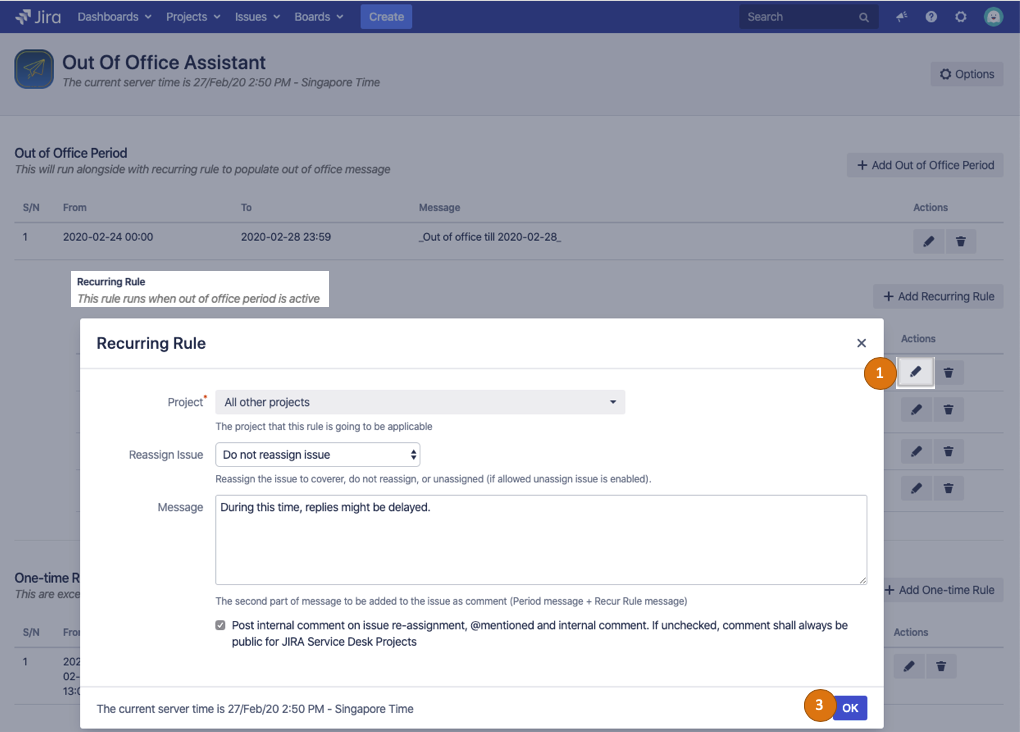The image size is (1020, 732).
Task: Open the notifications megaphone icon
Action: click(901, 17)
